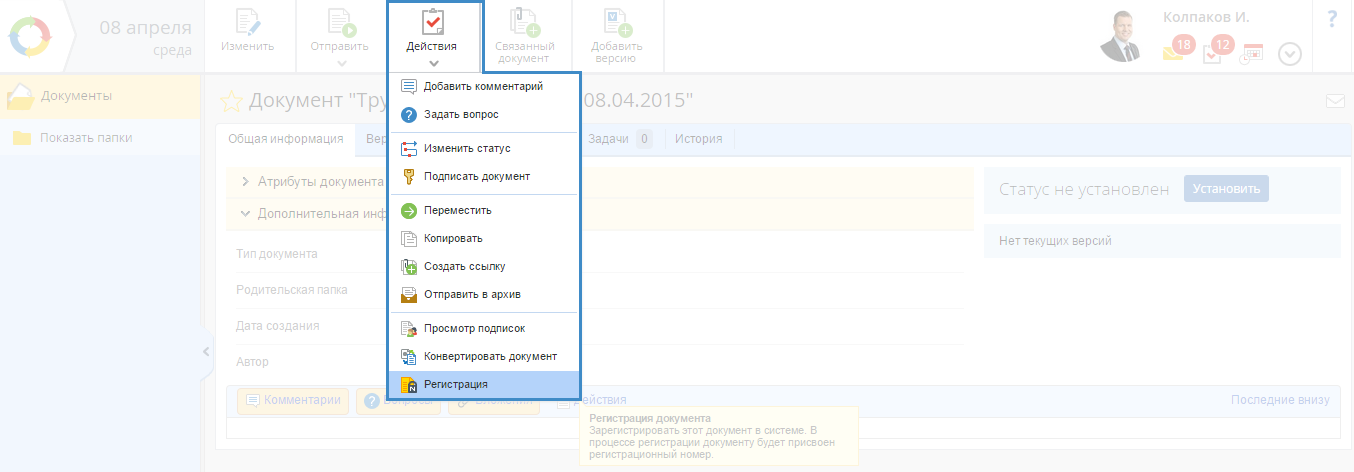Viewport: 1354px width, 472px height.
Task: Select Задать вопрос in the menu
Action: click(x=484, y=115)
